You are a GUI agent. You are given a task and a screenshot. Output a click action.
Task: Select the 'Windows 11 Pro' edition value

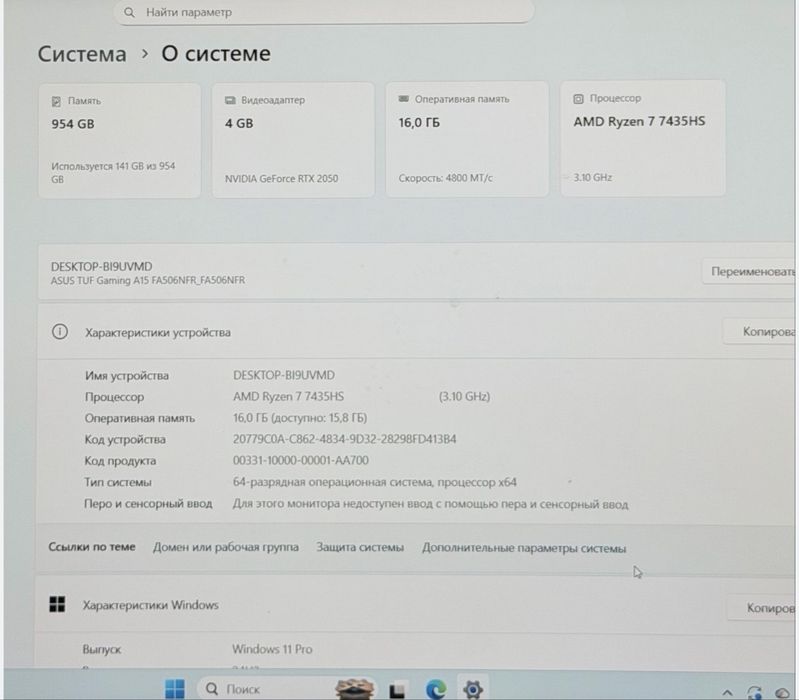[x=272, y=649]
